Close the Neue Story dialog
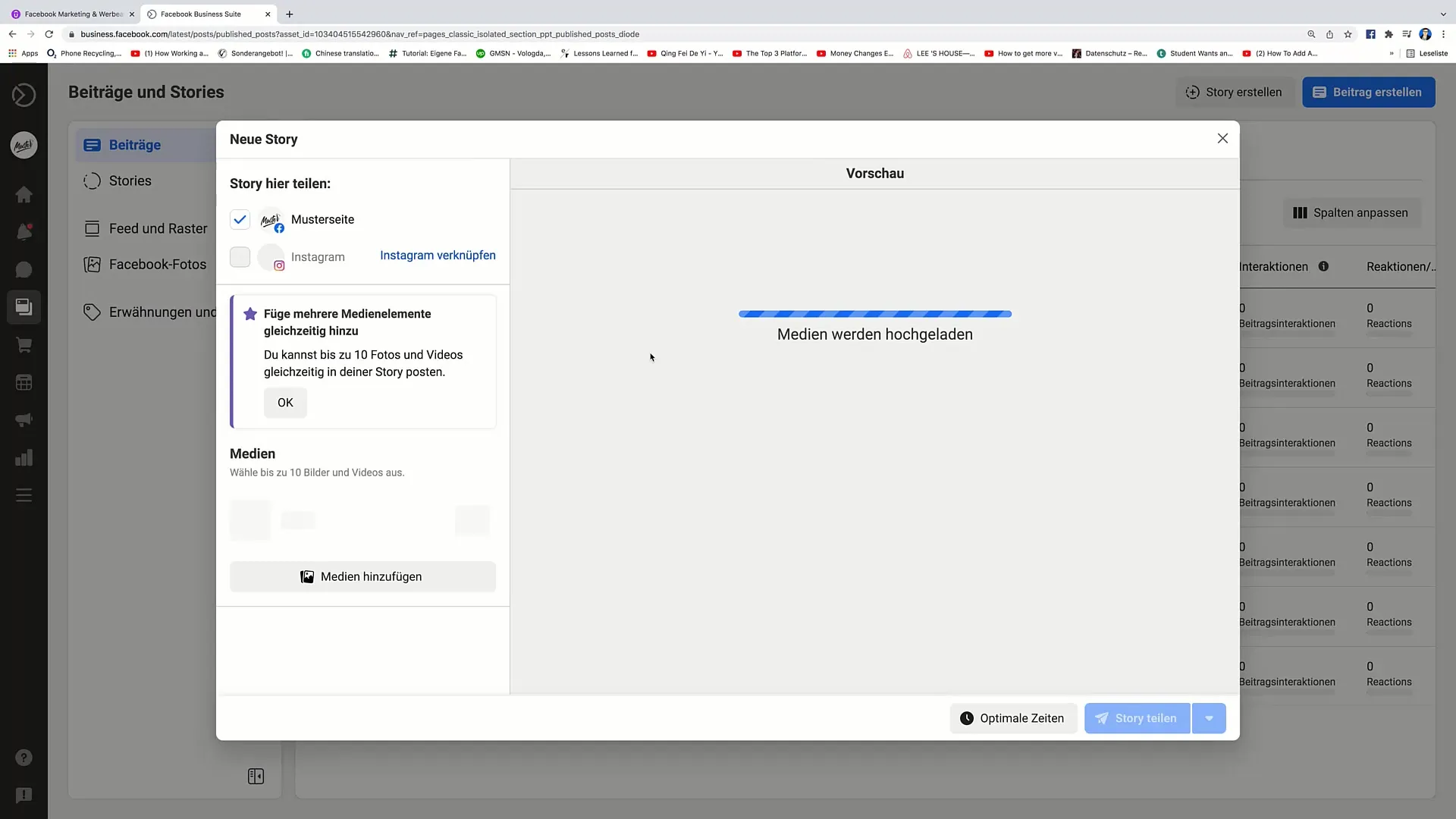Image resolution: width=1456 pixels, height=819 pixels. (x=1222, y=139)
